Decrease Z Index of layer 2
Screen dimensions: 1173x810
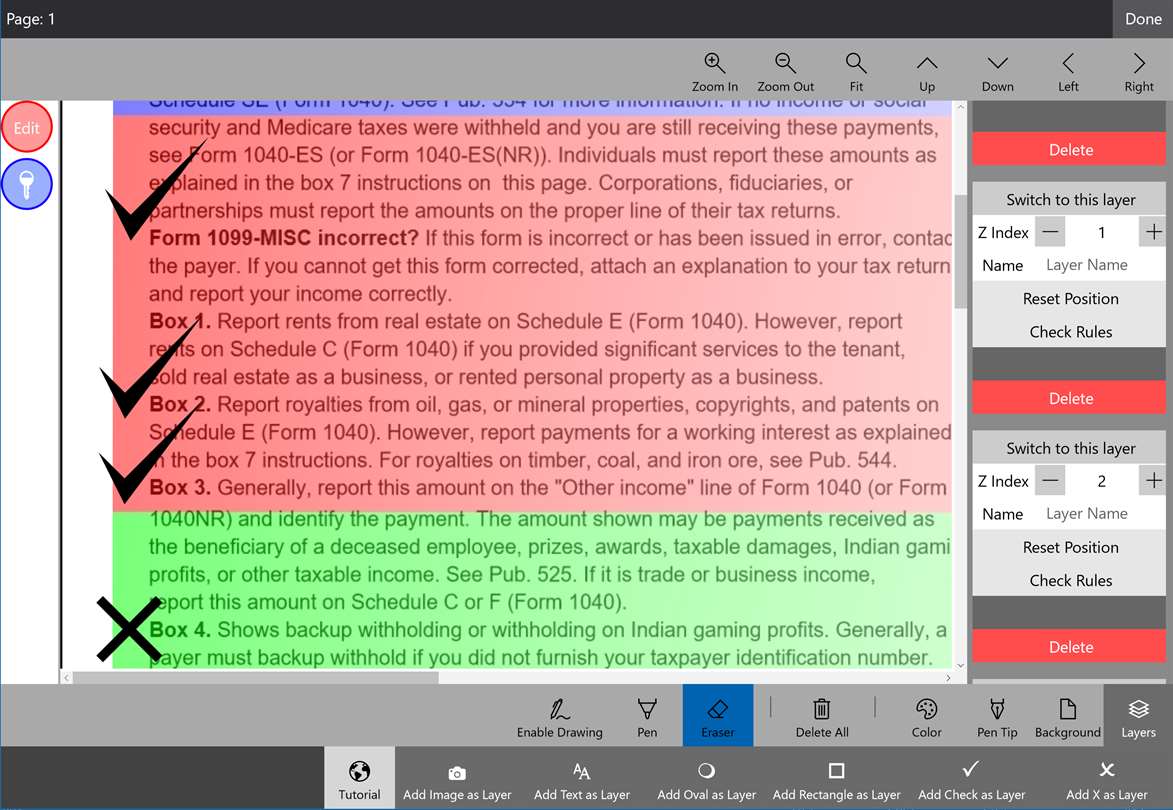click(x=1050, y=481)
